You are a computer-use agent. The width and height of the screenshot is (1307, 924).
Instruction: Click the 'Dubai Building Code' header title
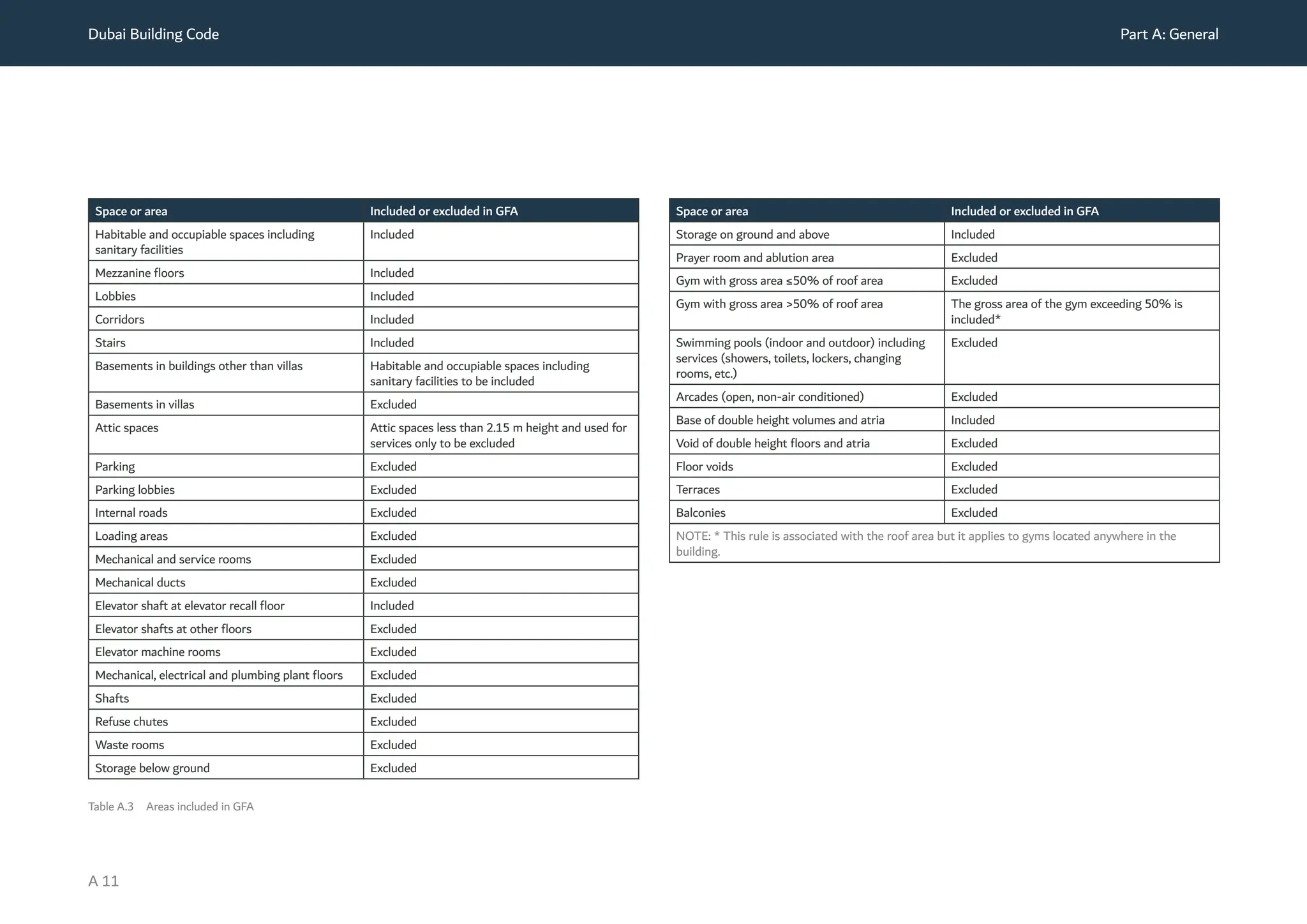[x=153, y=34]
